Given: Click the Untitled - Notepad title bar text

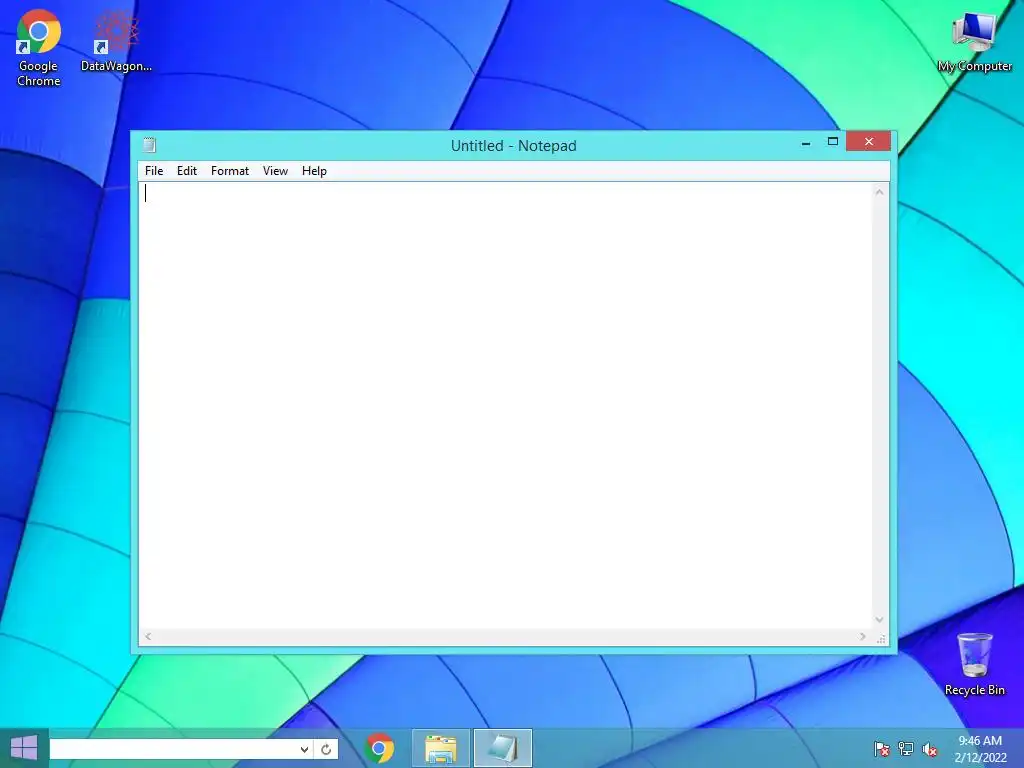Looking at the screenshot, I should pyautogui.click(x=513, y=146).
